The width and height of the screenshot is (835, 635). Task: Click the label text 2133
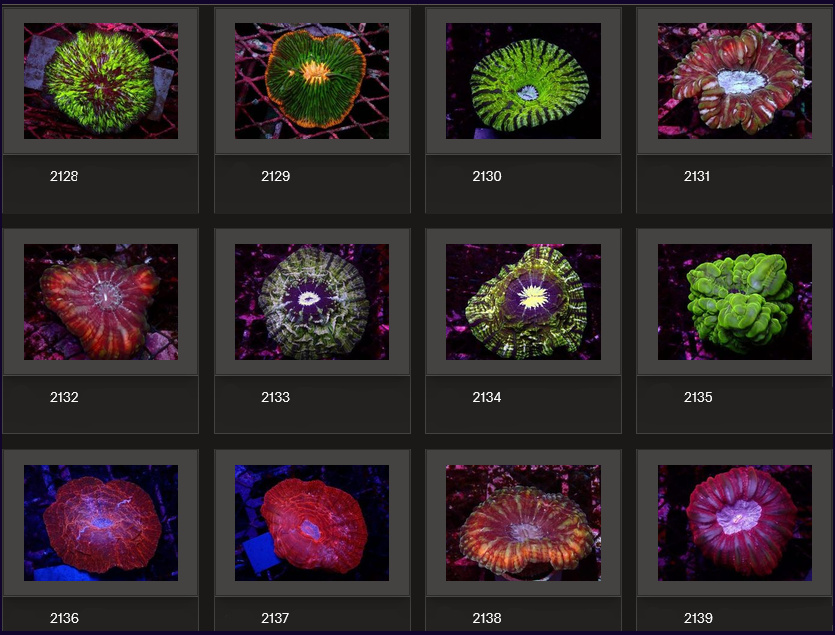(275, 397)
